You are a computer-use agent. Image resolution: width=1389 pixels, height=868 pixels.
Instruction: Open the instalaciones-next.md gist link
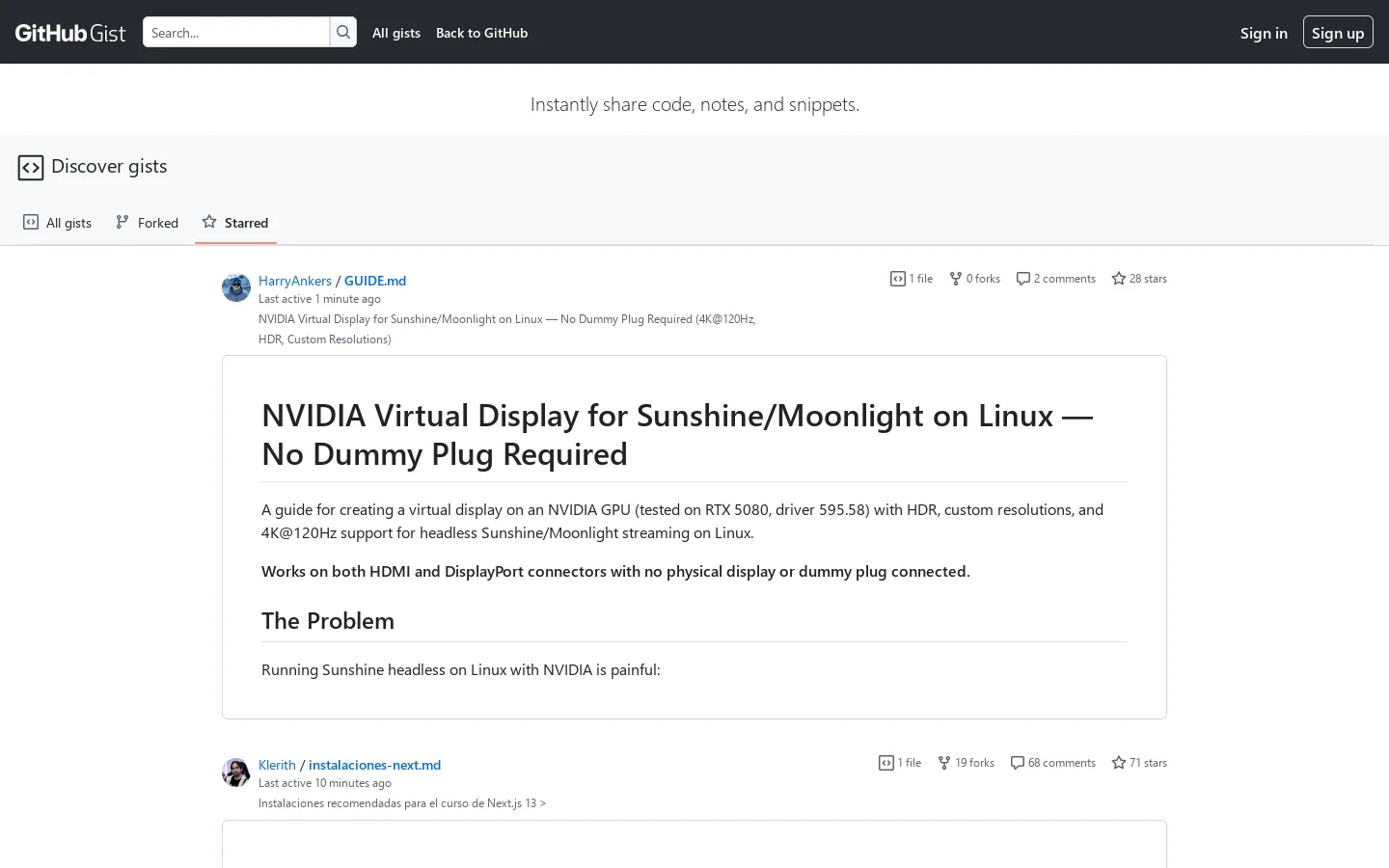(374, 765)
